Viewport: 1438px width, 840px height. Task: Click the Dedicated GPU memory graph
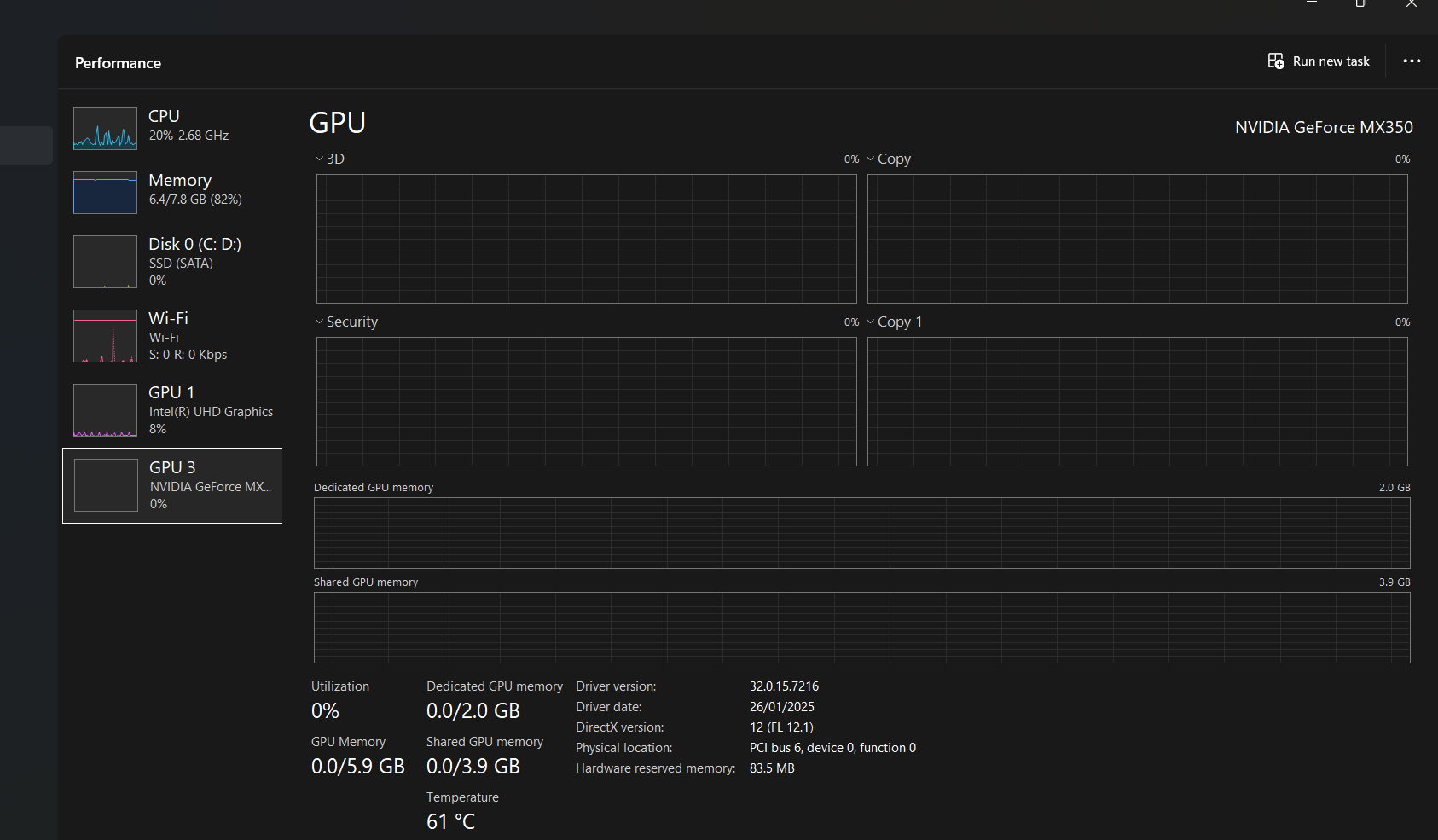[x=861, y=533]
